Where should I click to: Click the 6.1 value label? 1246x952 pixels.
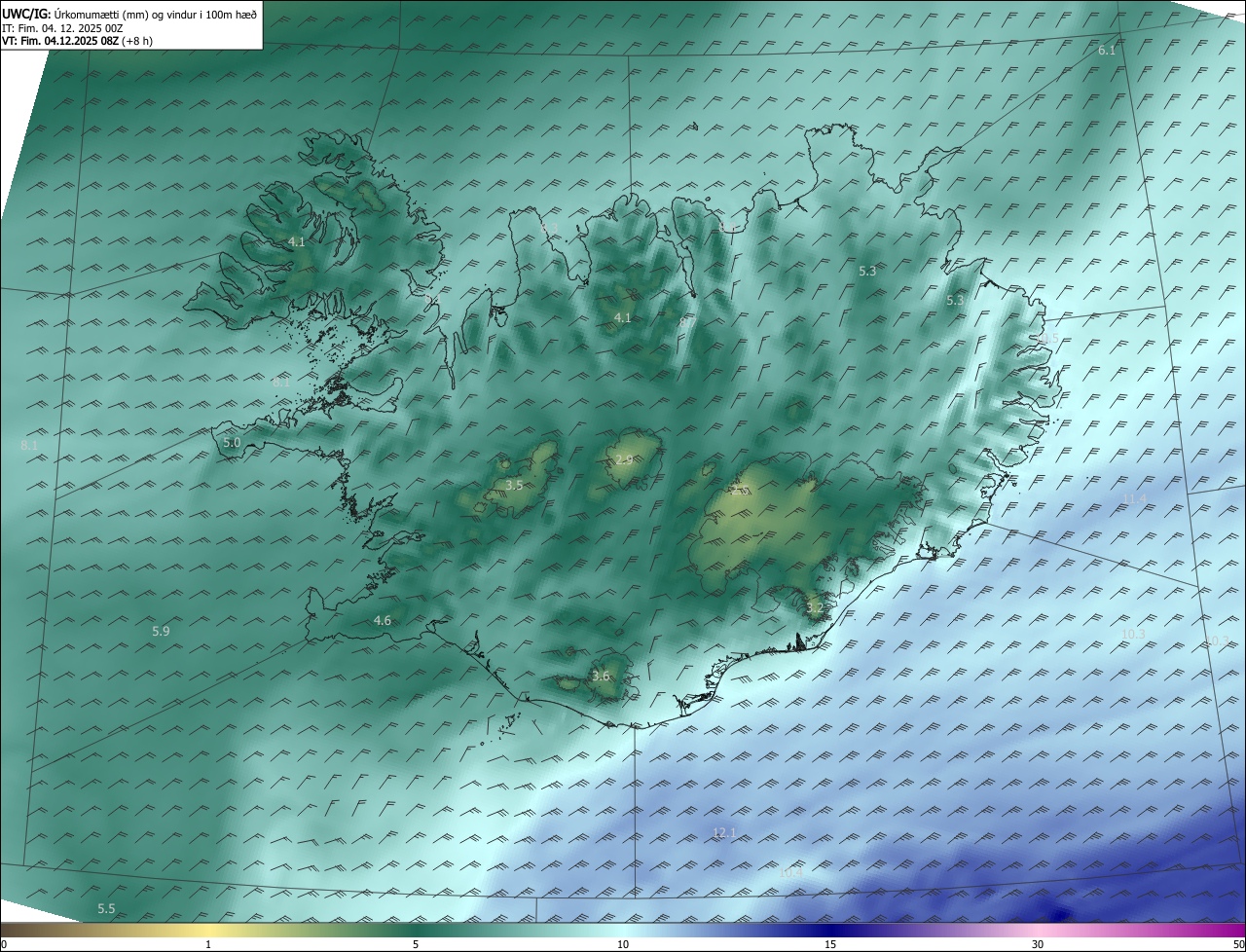(x=1107, y=50)
